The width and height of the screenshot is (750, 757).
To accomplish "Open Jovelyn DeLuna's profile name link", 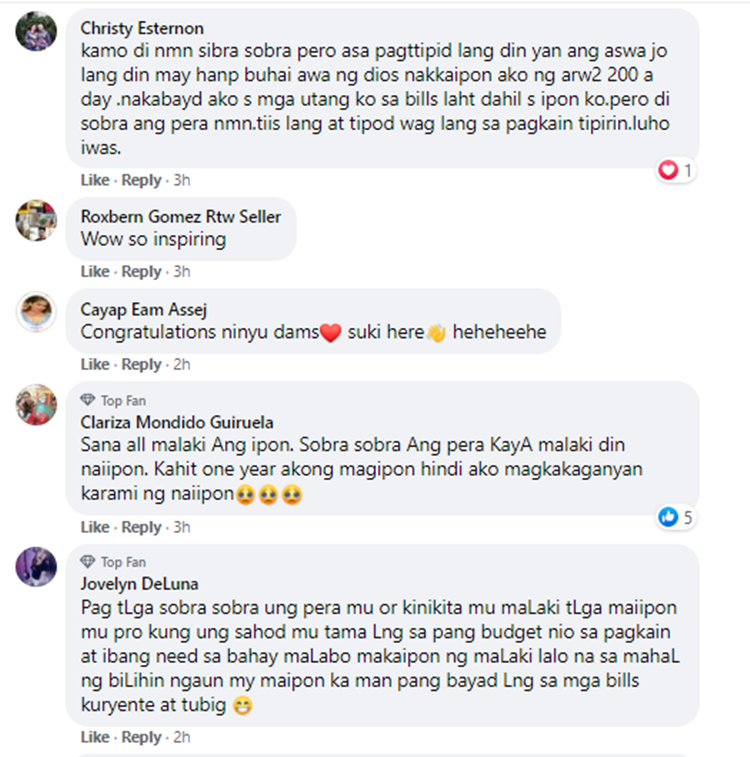I will [139, 584].
